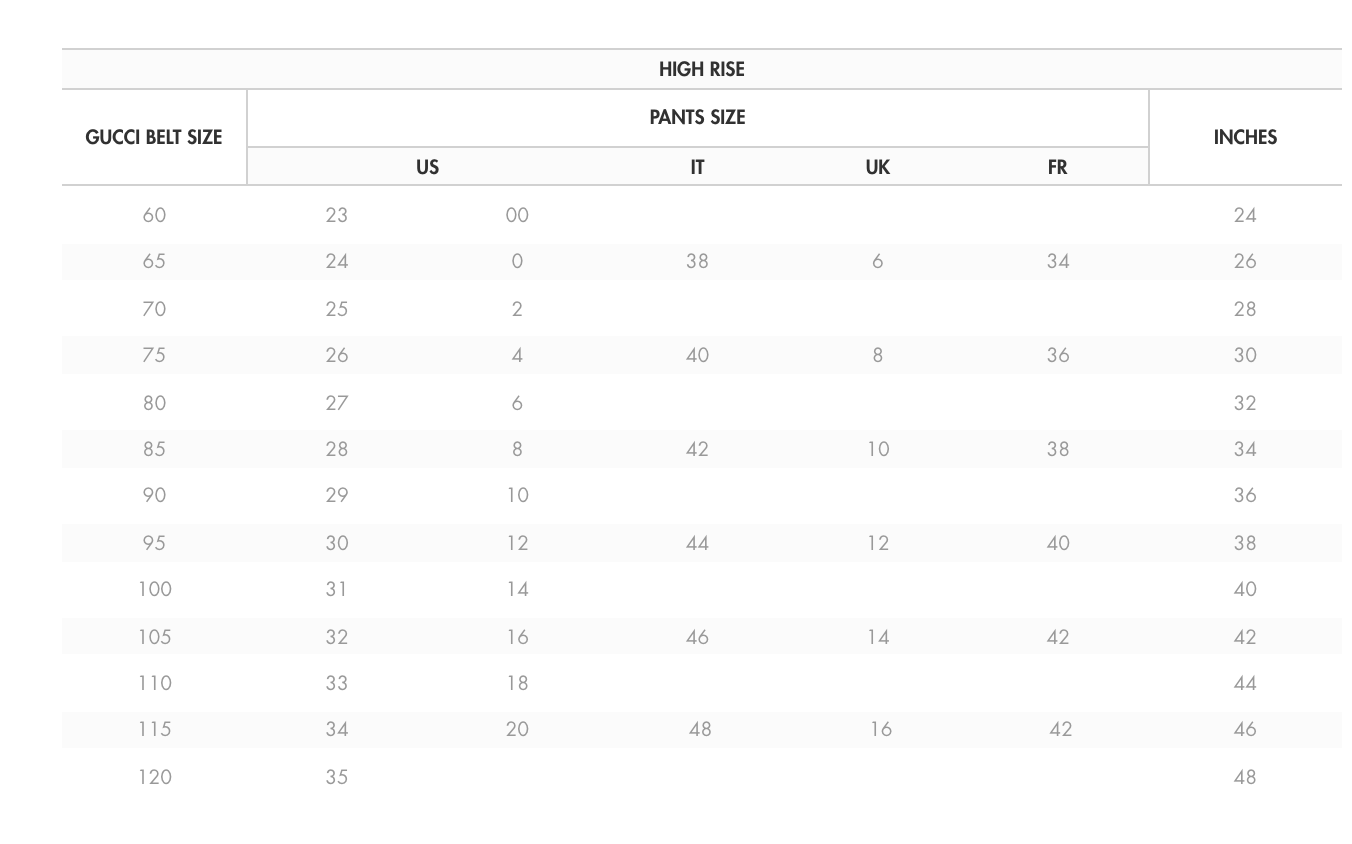Select the UK column header
This screenshot has height=844, width=1352.
click(x=877, y=167)
